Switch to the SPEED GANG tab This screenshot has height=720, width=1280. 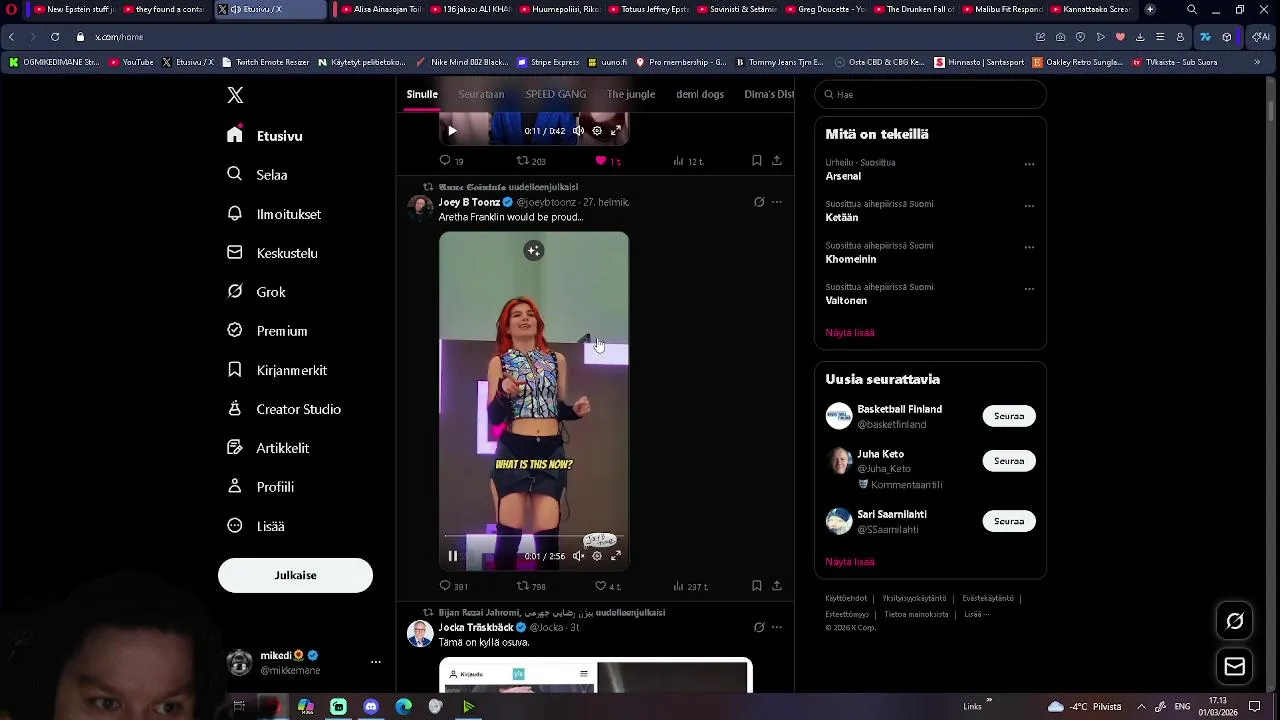[556, 94]
